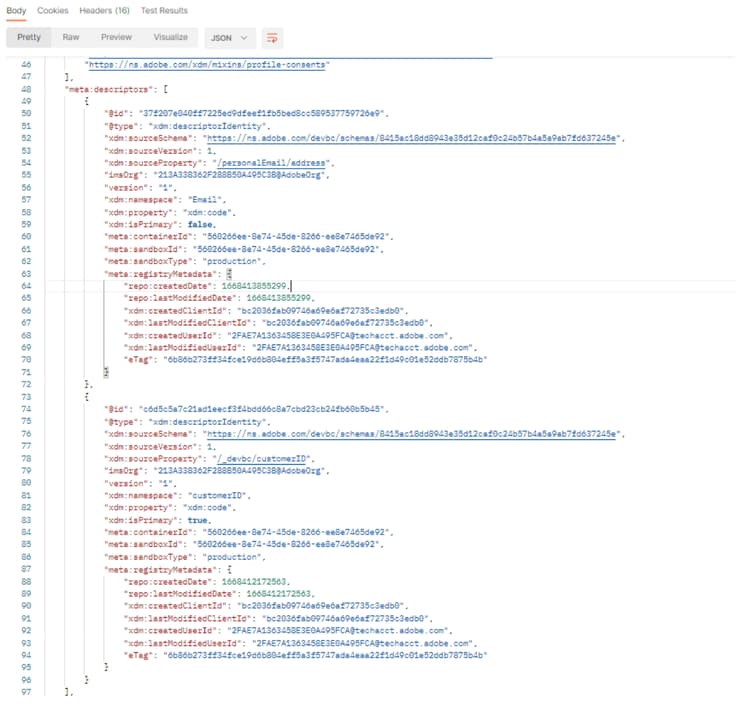Viewport: 750px width, 705px height.
Task: Click the "customerID" namespace value
Action: 217,496
